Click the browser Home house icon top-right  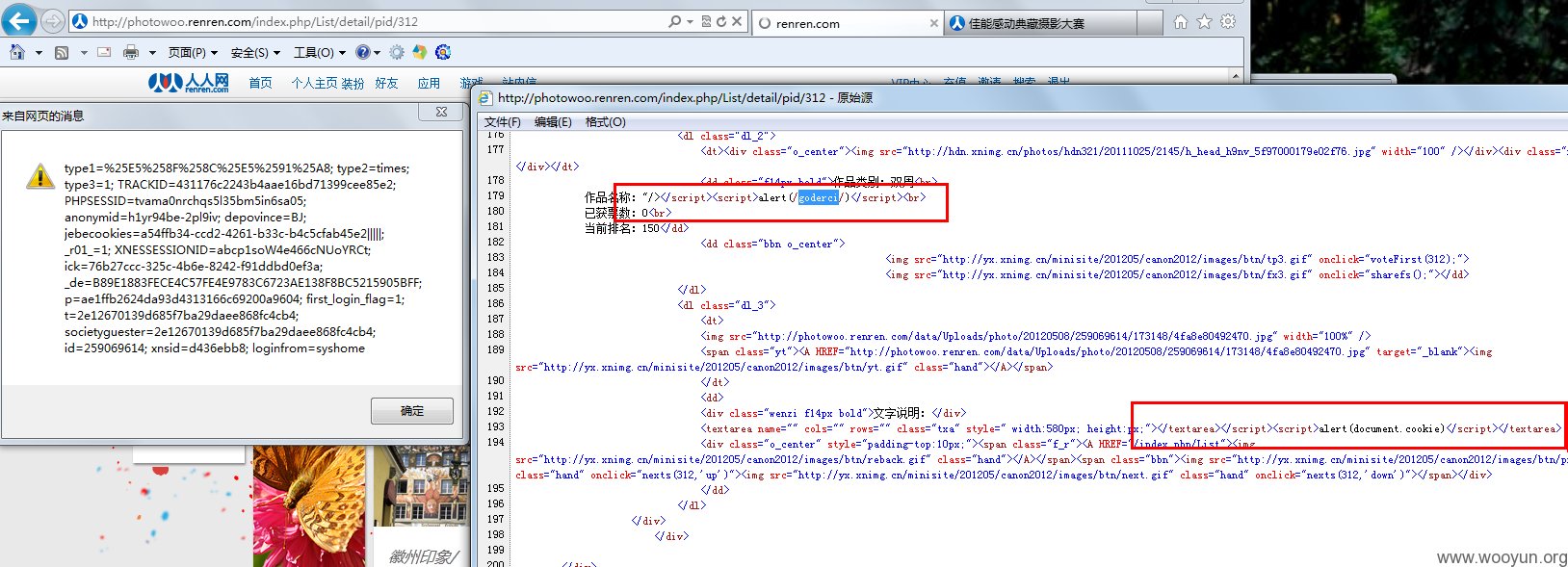click(1180, 21)
